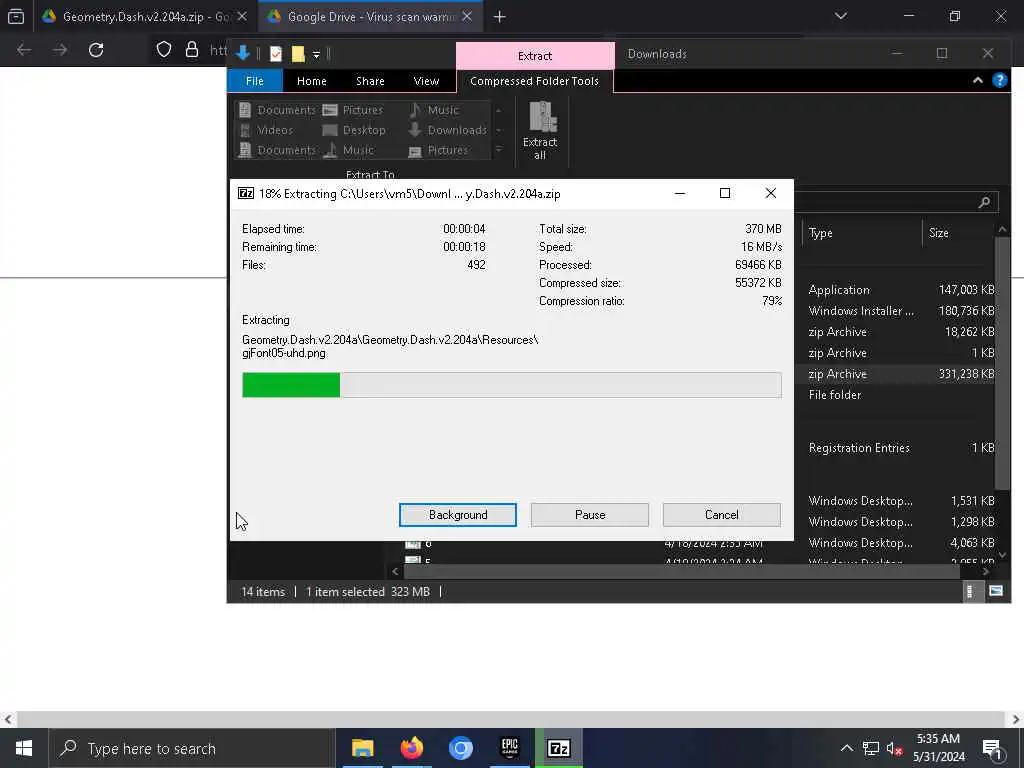This screenshot has height=768, width=1024.
Task: Collapse the Explorer ribbon chevron
Action: [978, 80]
